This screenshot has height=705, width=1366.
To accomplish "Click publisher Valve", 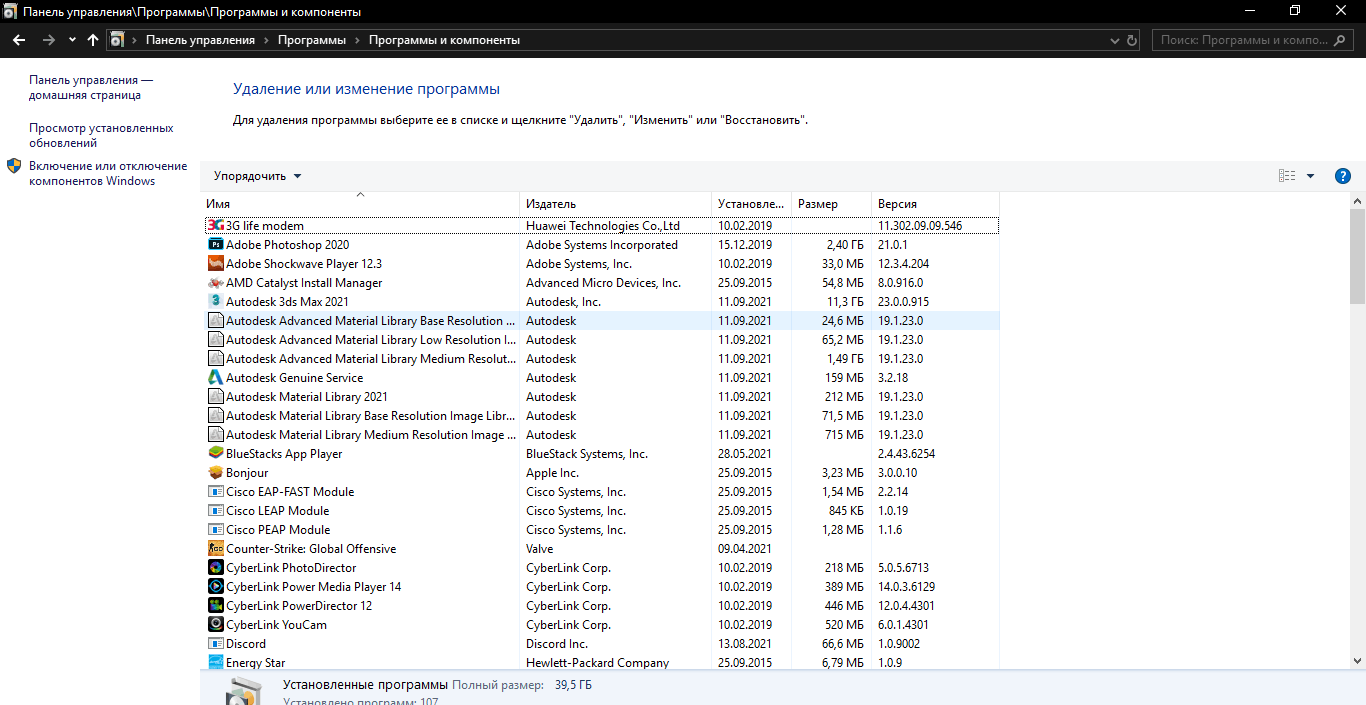I will pos(540,549).
